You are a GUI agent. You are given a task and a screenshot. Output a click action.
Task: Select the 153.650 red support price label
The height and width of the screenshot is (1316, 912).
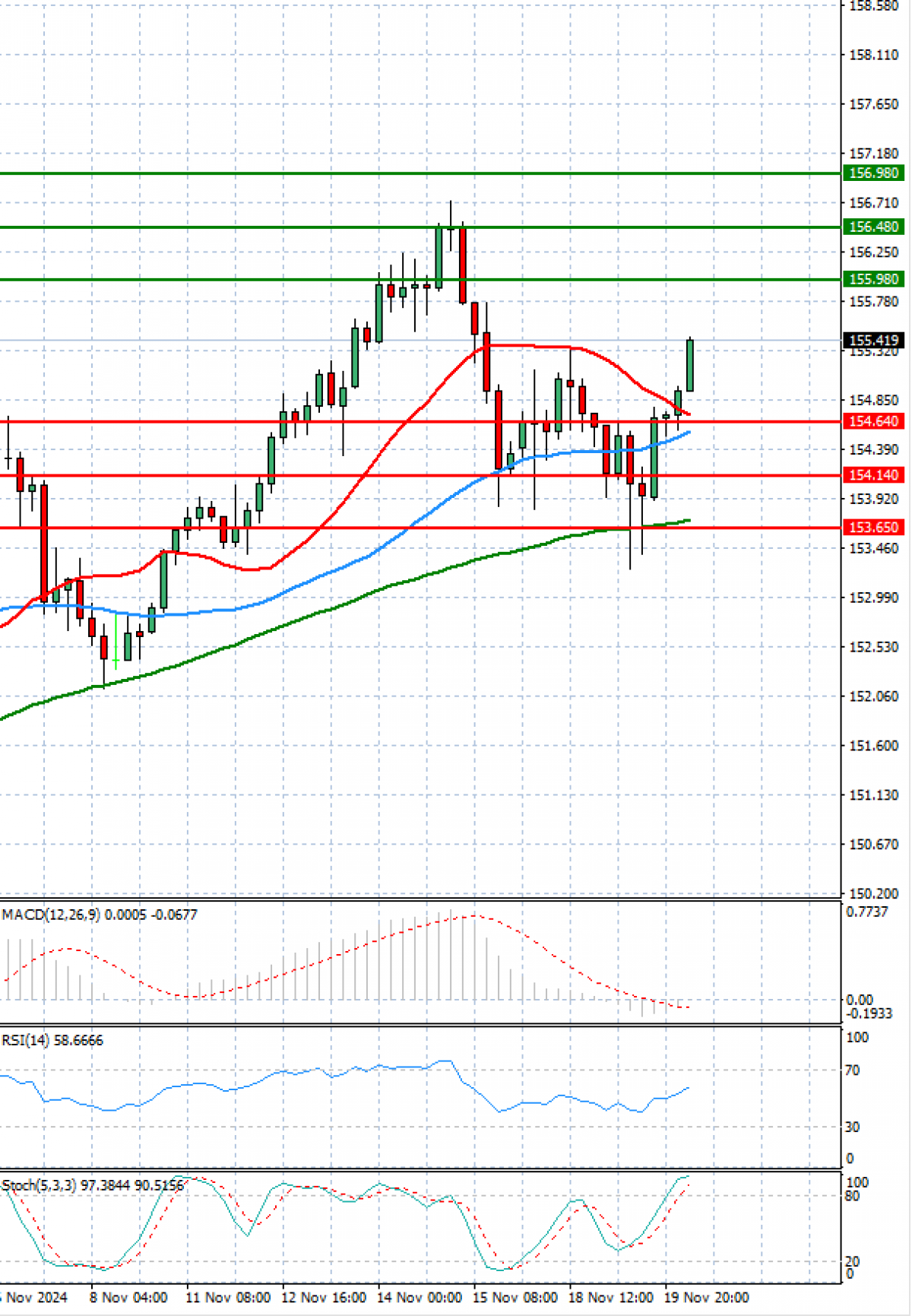tap(873, 527)
